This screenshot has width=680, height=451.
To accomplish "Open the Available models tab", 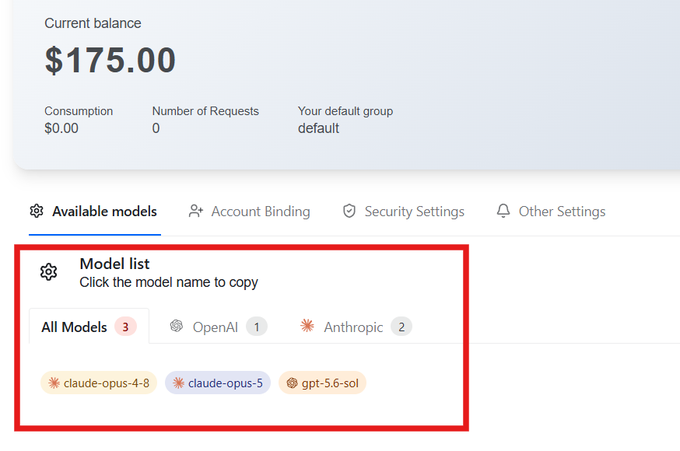I will click(95, 212).
